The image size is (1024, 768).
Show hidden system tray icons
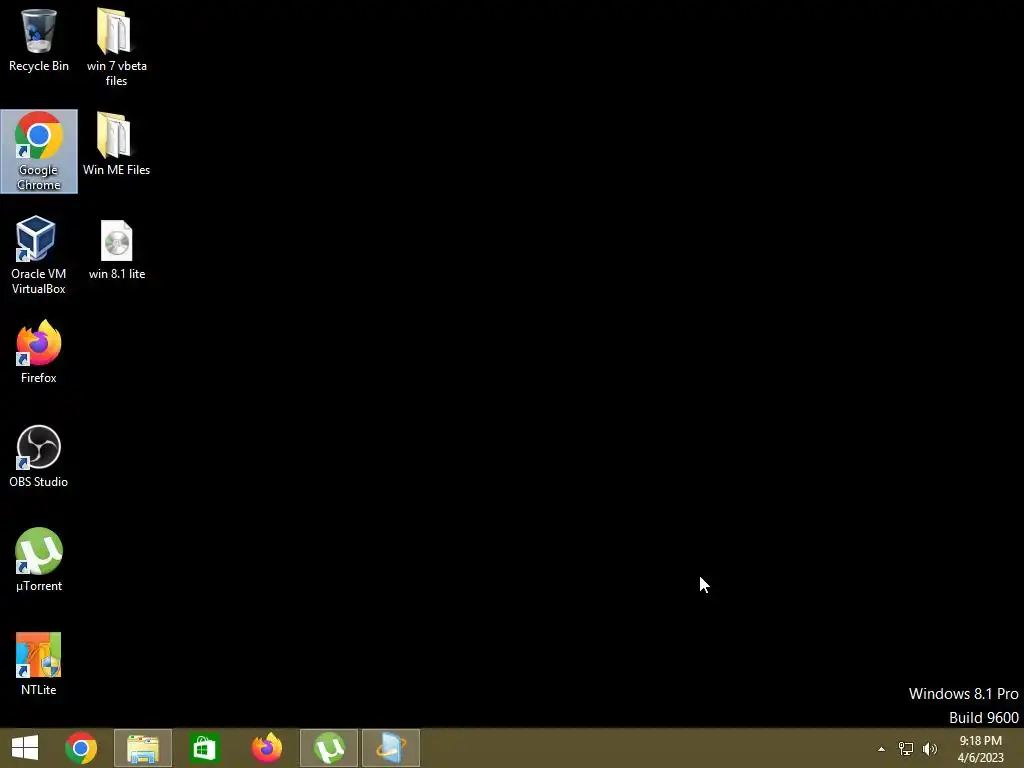882,749
